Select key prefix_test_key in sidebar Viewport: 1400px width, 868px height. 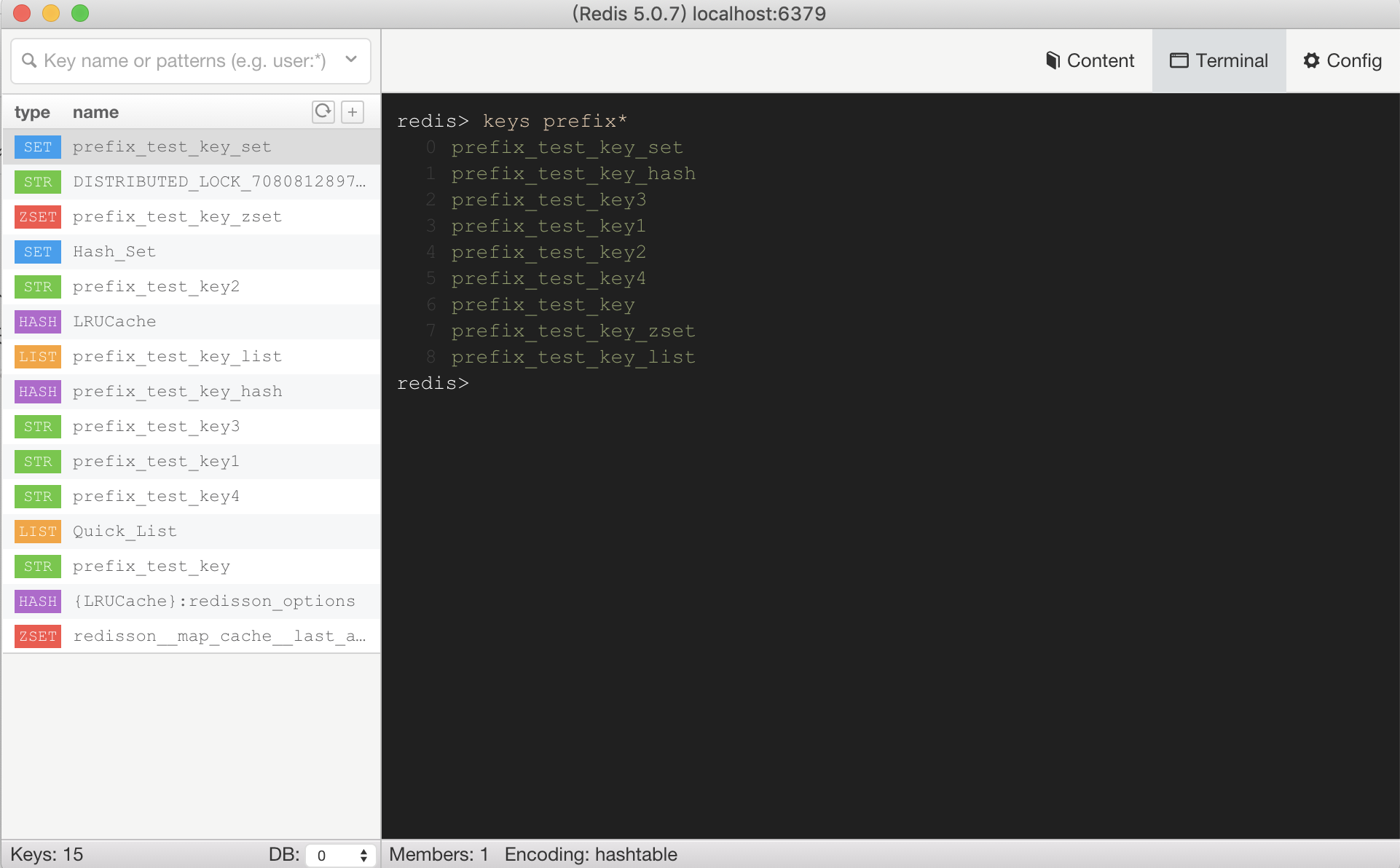191,567
